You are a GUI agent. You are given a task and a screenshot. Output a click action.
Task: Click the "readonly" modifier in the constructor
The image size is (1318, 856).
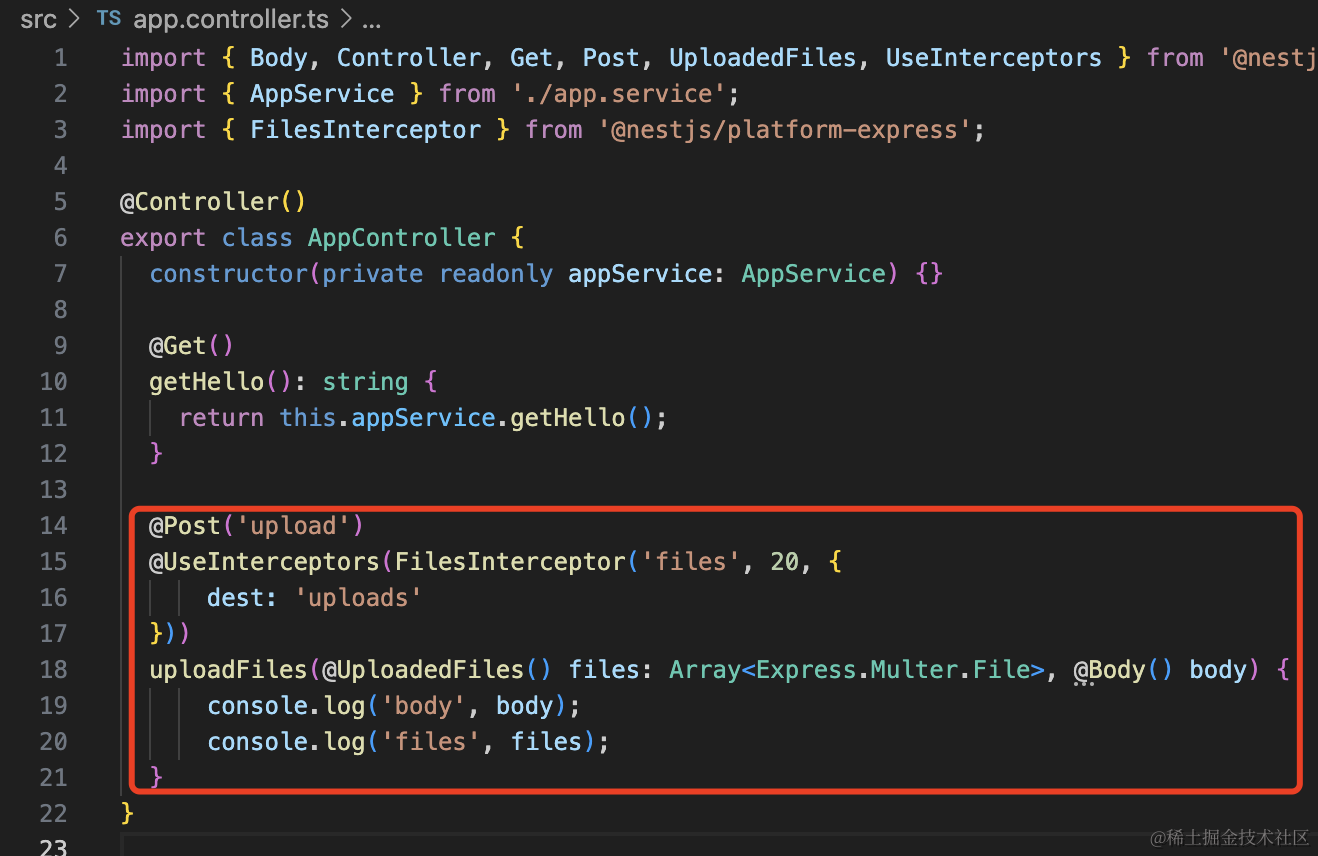point(496,274)
